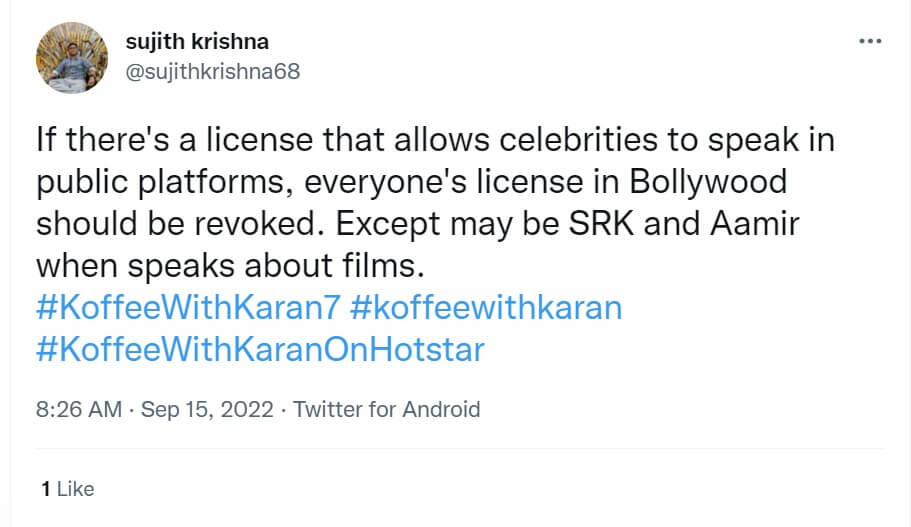The height and width of the screenshot is (527, 911).
Task: Open the sujith krishna display name link
Action: coord(197,44)
